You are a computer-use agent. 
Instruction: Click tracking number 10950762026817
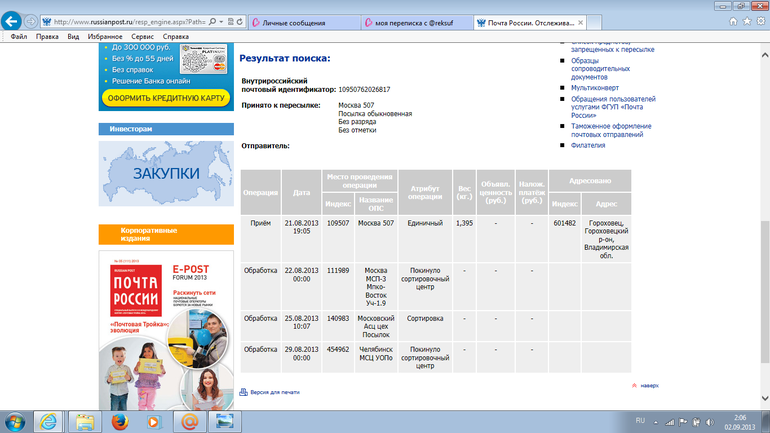364,89
